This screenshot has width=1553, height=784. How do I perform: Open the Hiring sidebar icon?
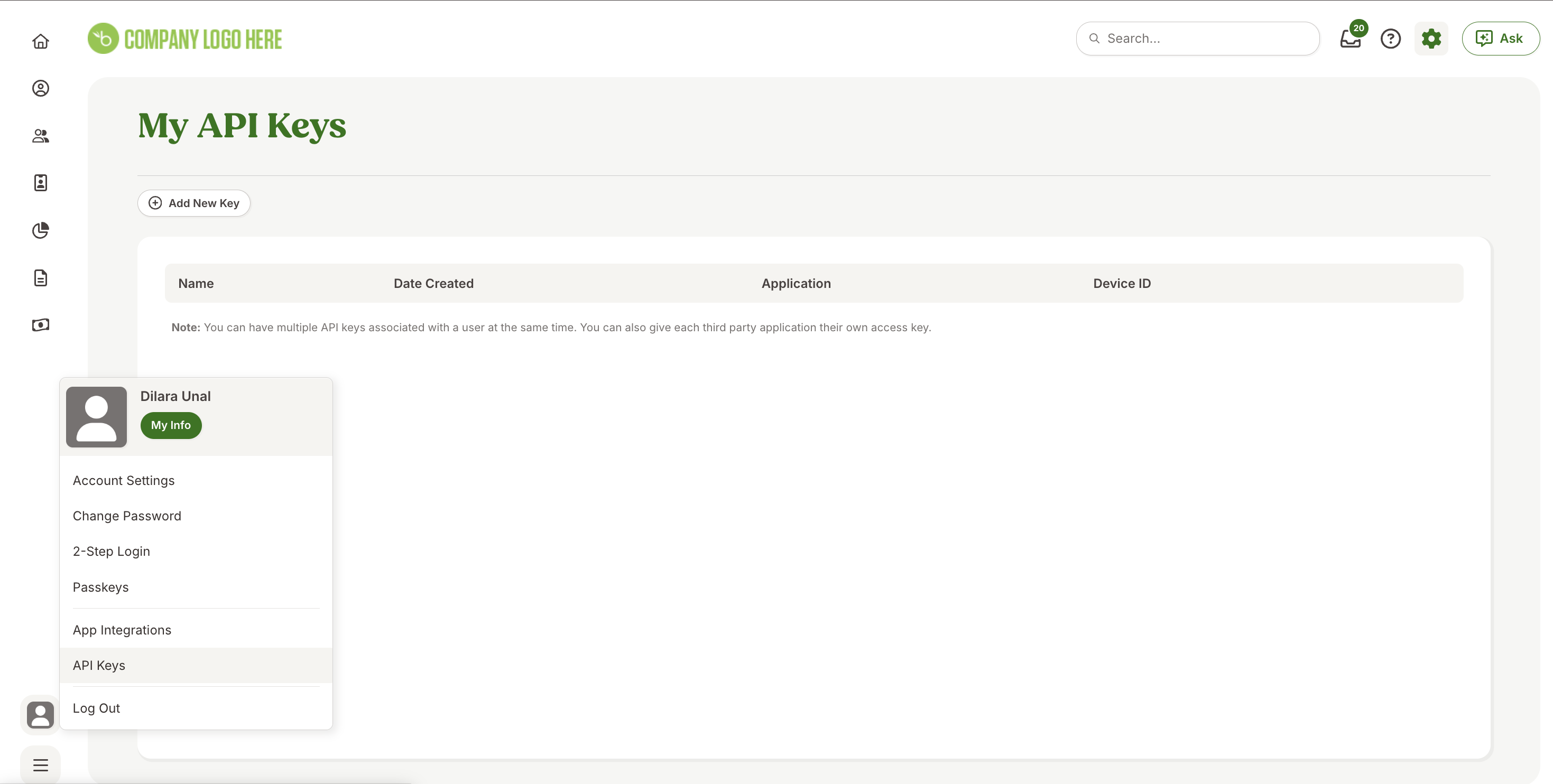(40, 183)
